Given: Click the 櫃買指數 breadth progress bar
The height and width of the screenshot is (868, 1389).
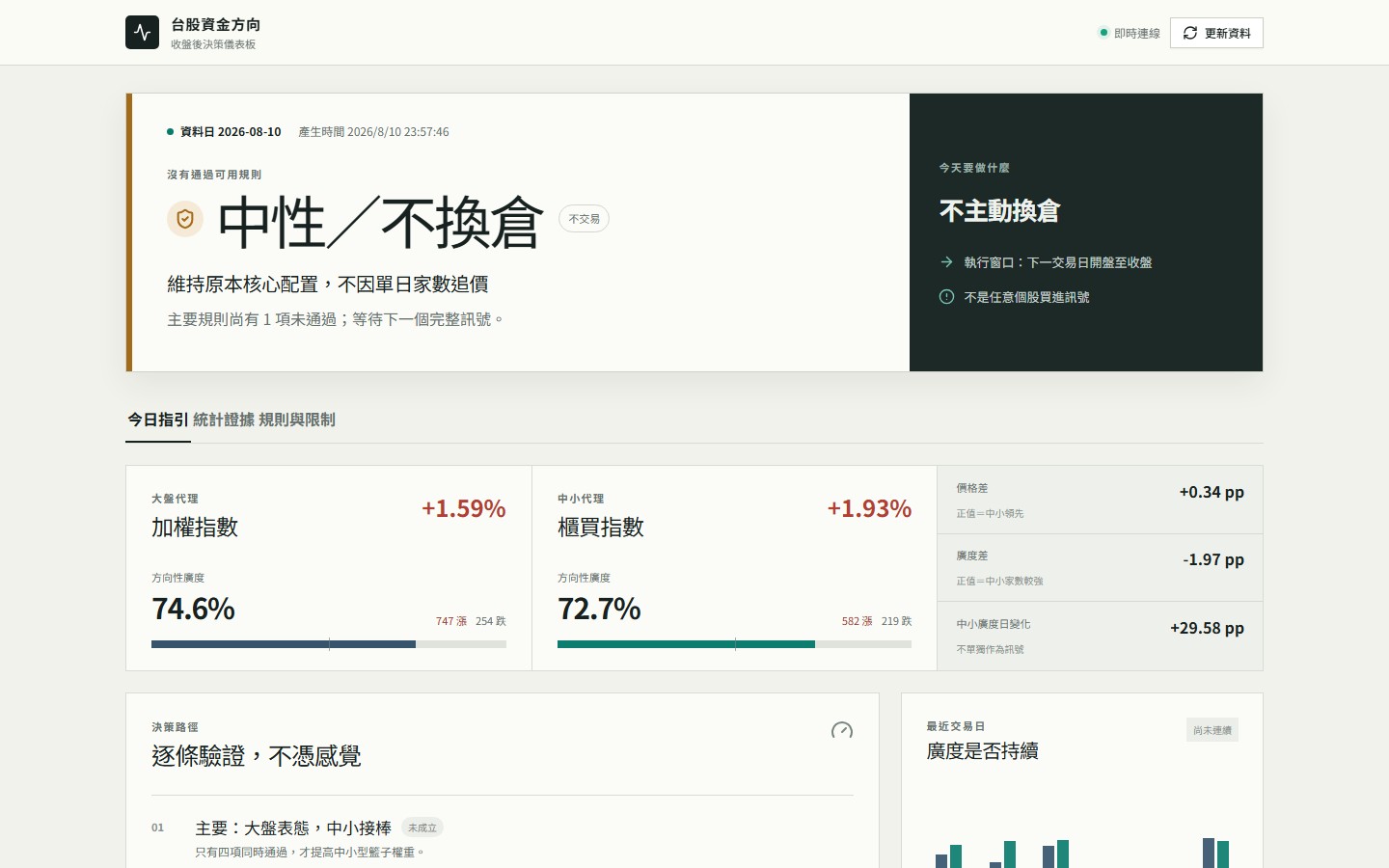Looking at the screenshot, I should point(734,644).
